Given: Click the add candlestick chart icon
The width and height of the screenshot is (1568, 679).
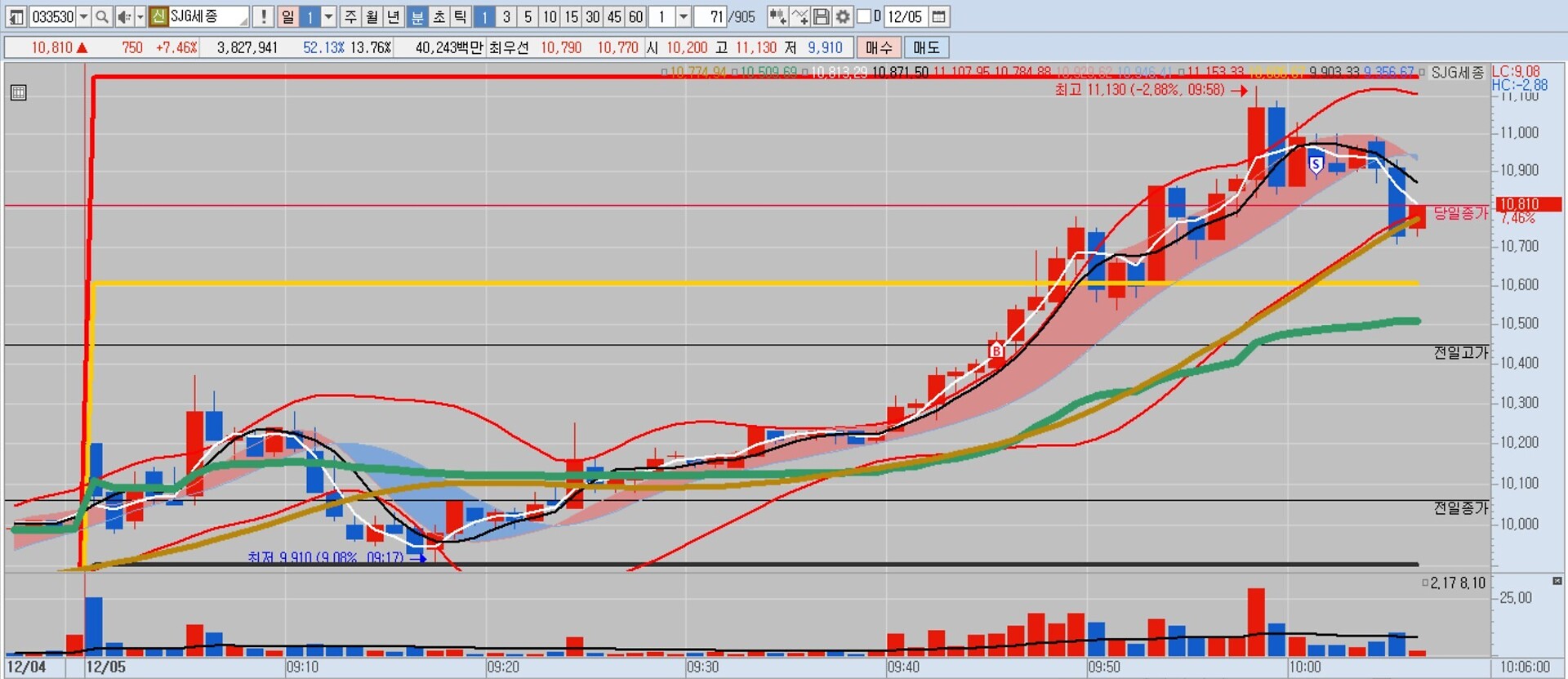Looking at the screenshot, I should 777,16.
